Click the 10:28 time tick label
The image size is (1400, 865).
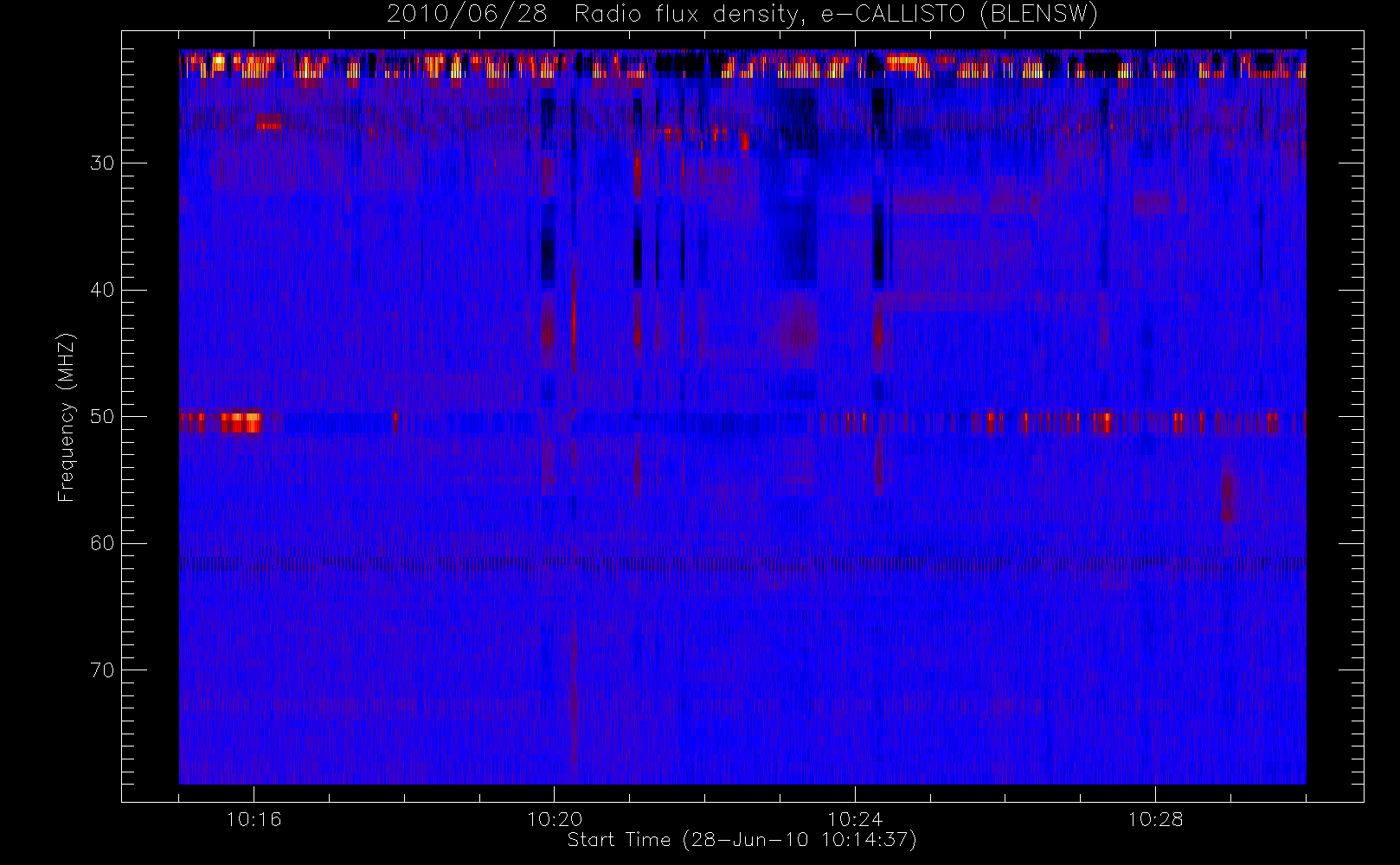(1155, 819)
